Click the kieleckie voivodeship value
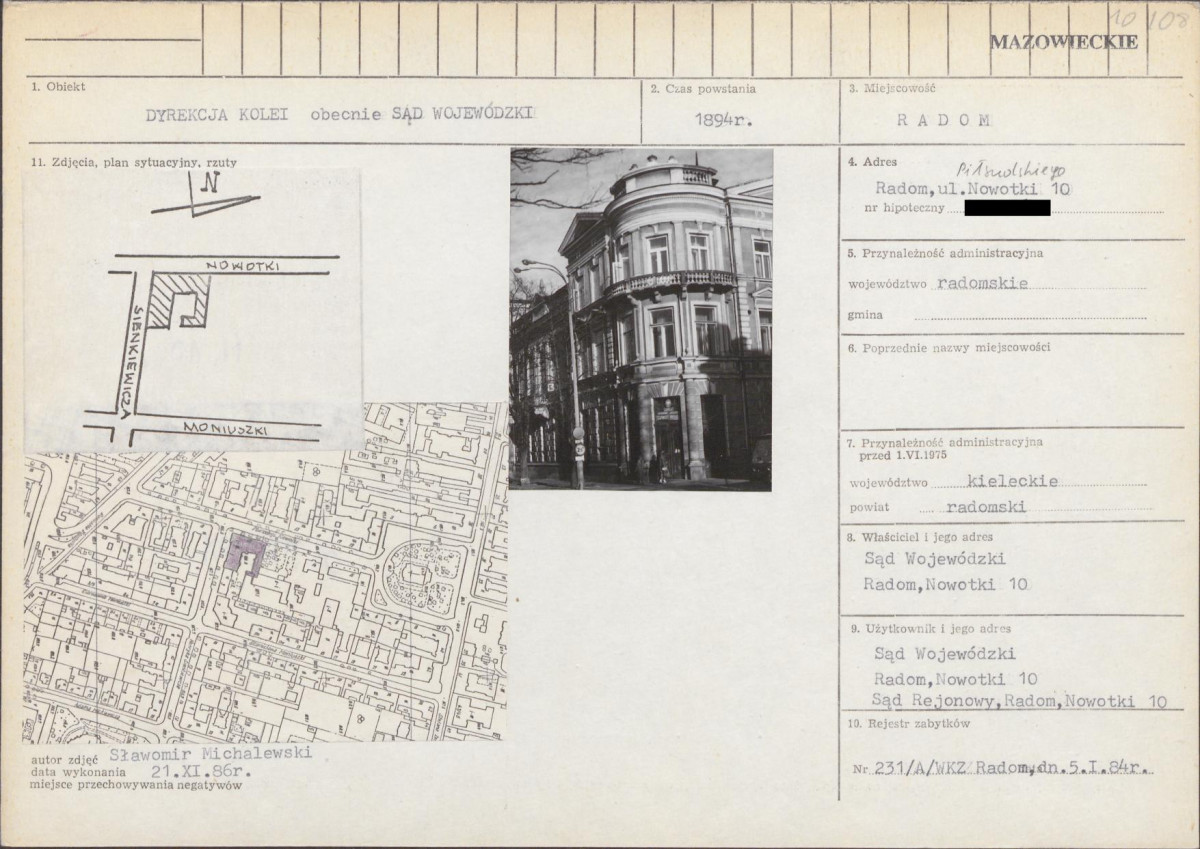The width and height of the screenshot is (1200, 849). (x=984, y=481)
